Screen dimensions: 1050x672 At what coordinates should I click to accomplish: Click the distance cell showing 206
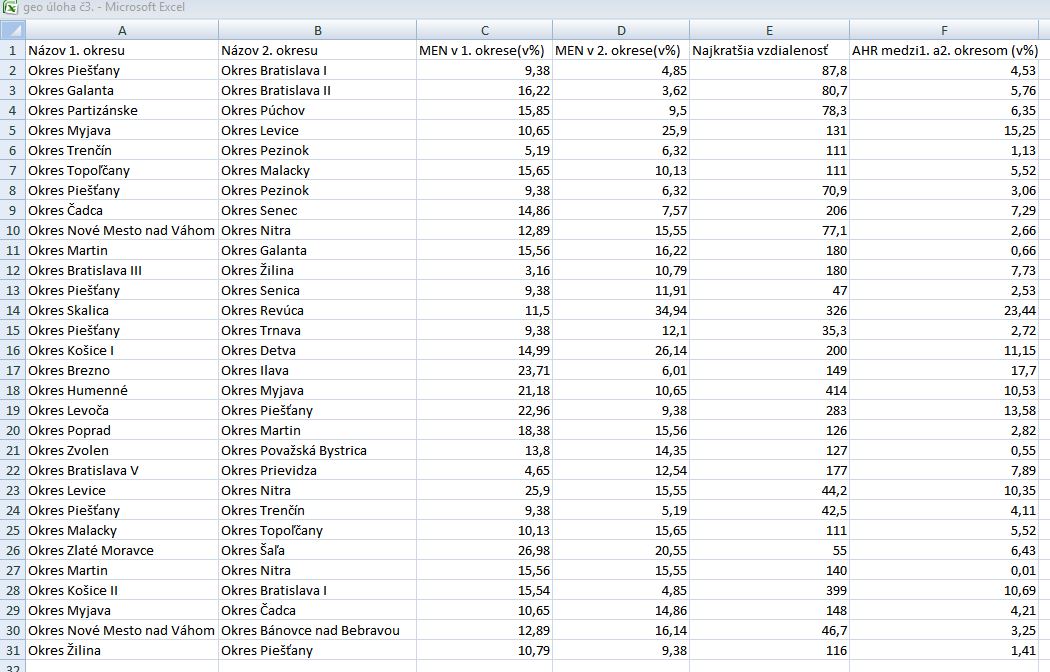[769, 210]
